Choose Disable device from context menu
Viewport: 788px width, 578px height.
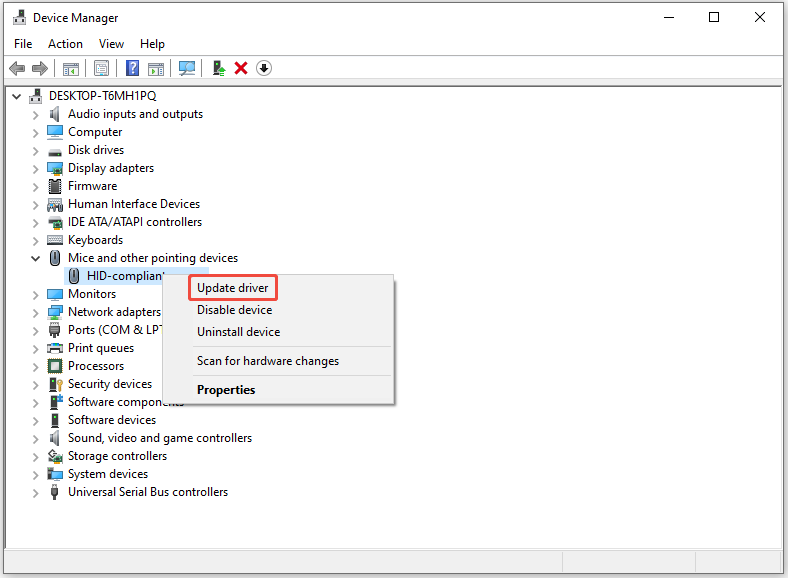coord(235,310)
